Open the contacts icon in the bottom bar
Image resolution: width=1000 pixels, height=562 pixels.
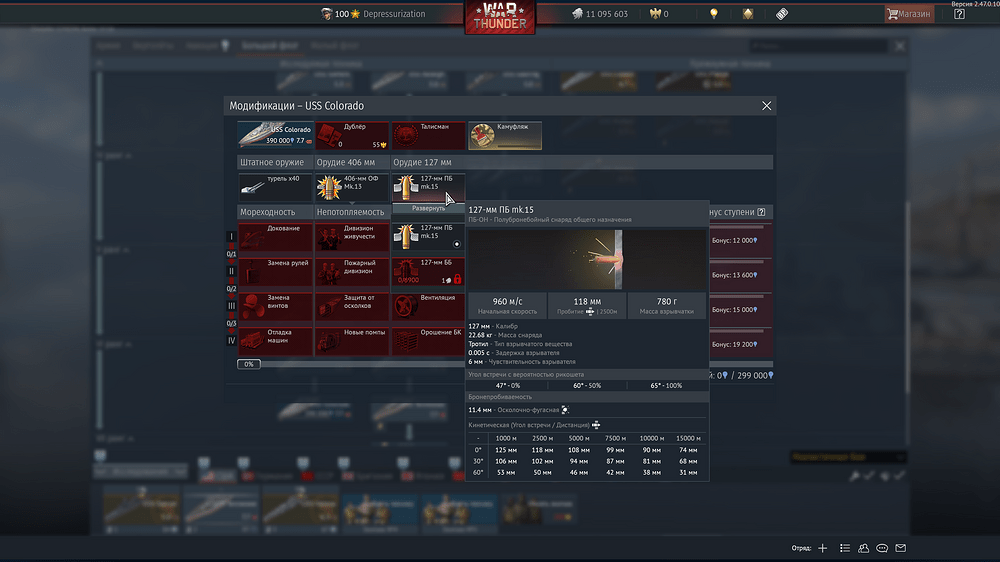click(864, 548)
